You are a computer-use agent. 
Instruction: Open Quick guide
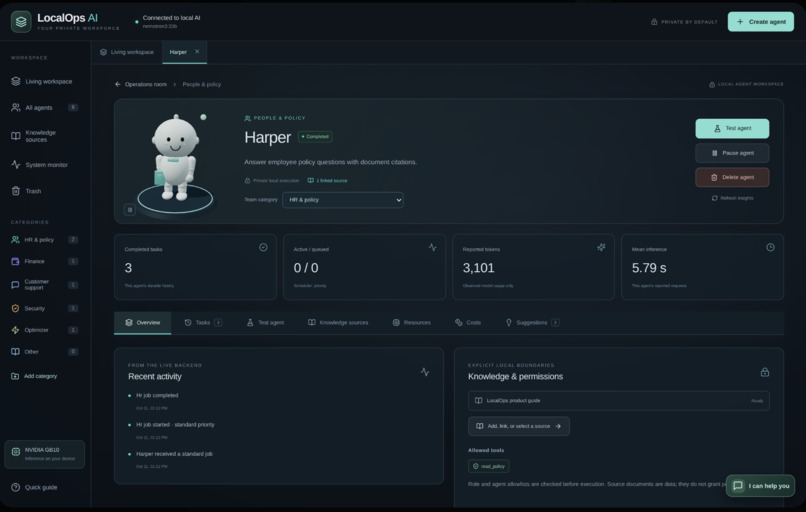pyautogui.click(x=34, y=487)
